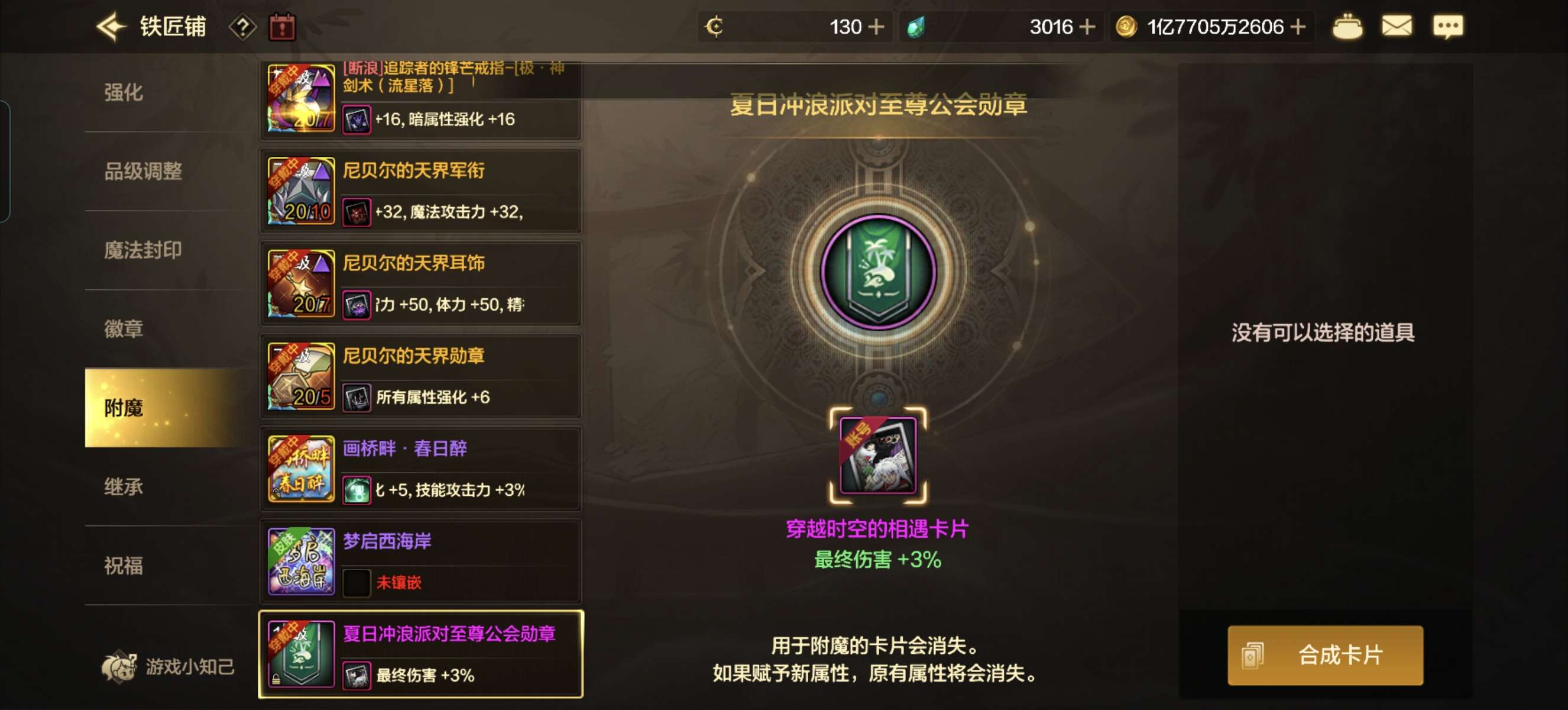
Task: Open the 继承 tab
Action: pos(124,486)
